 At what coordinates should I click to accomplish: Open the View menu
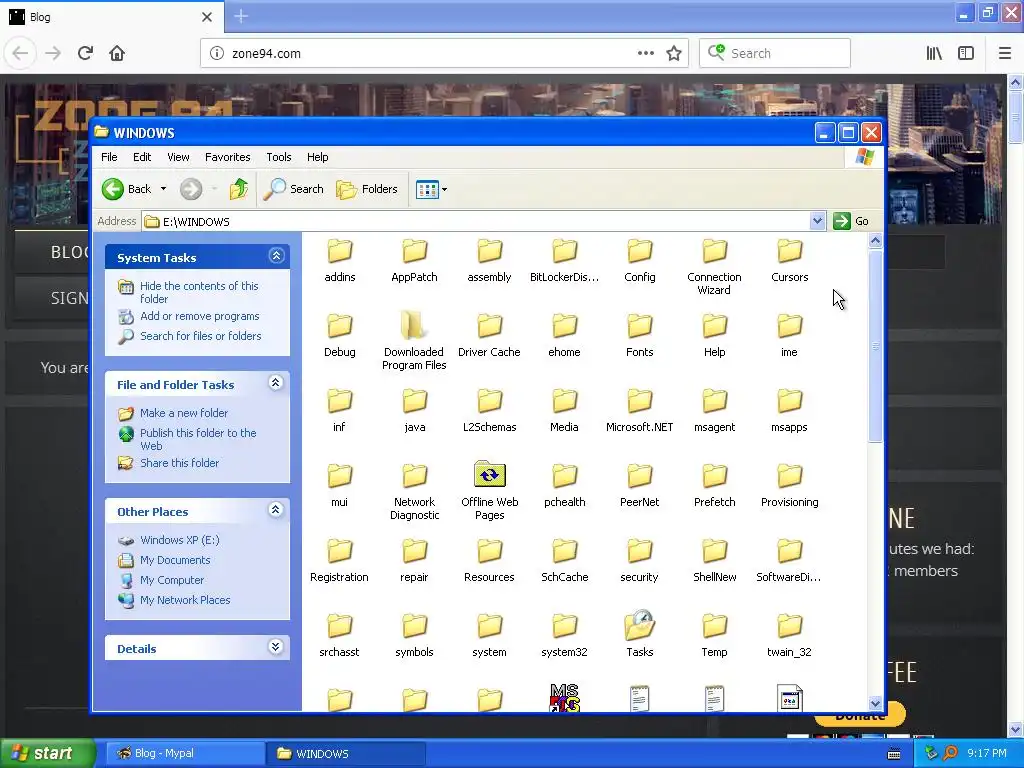[x=178, y=157]
